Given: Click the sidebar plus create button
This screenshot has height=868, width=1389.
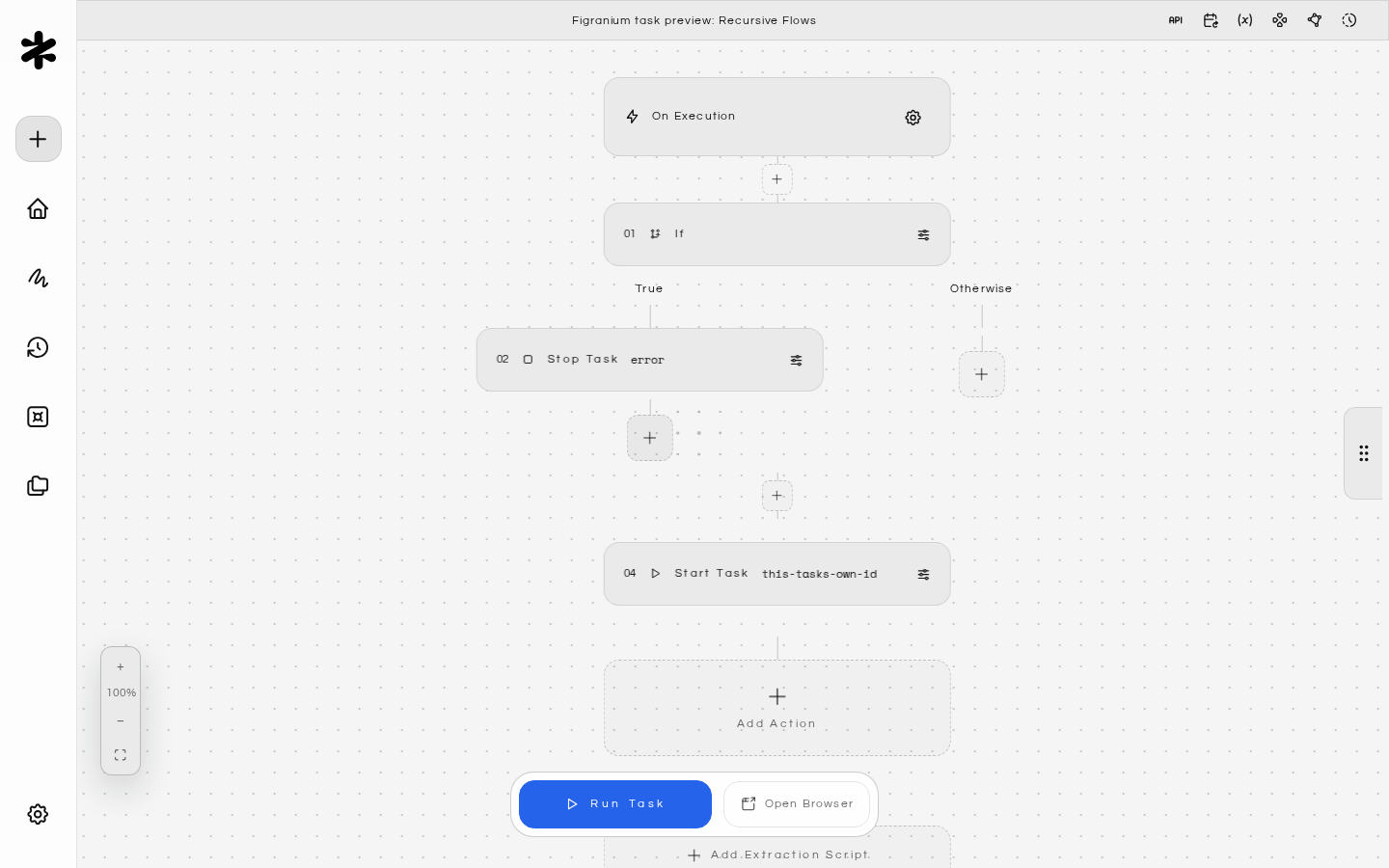Looking at the screenshot, I should click(x=39, y=139).
